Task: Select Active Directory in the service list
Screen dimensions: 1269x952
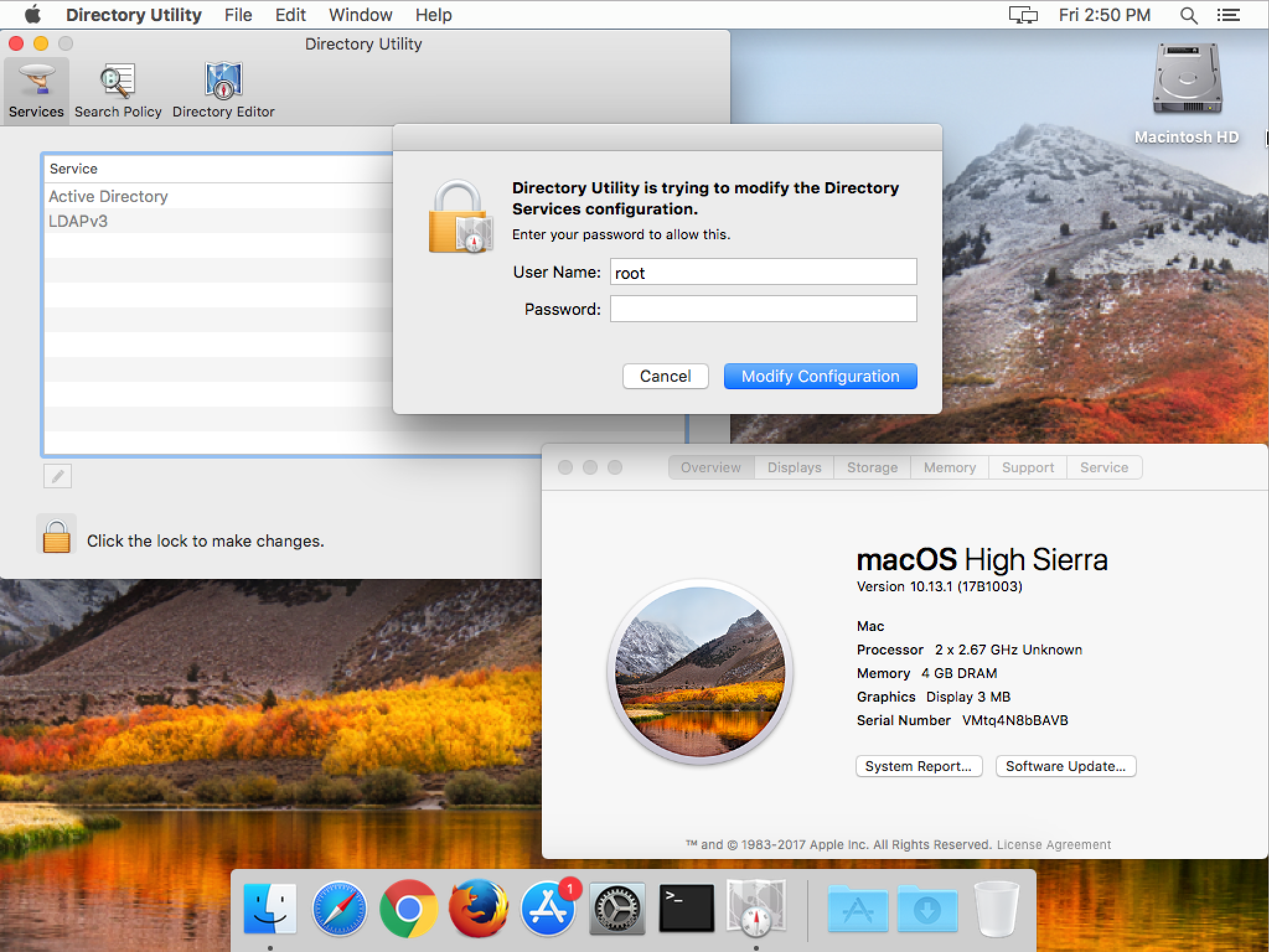Action: [x=108, y=196]
